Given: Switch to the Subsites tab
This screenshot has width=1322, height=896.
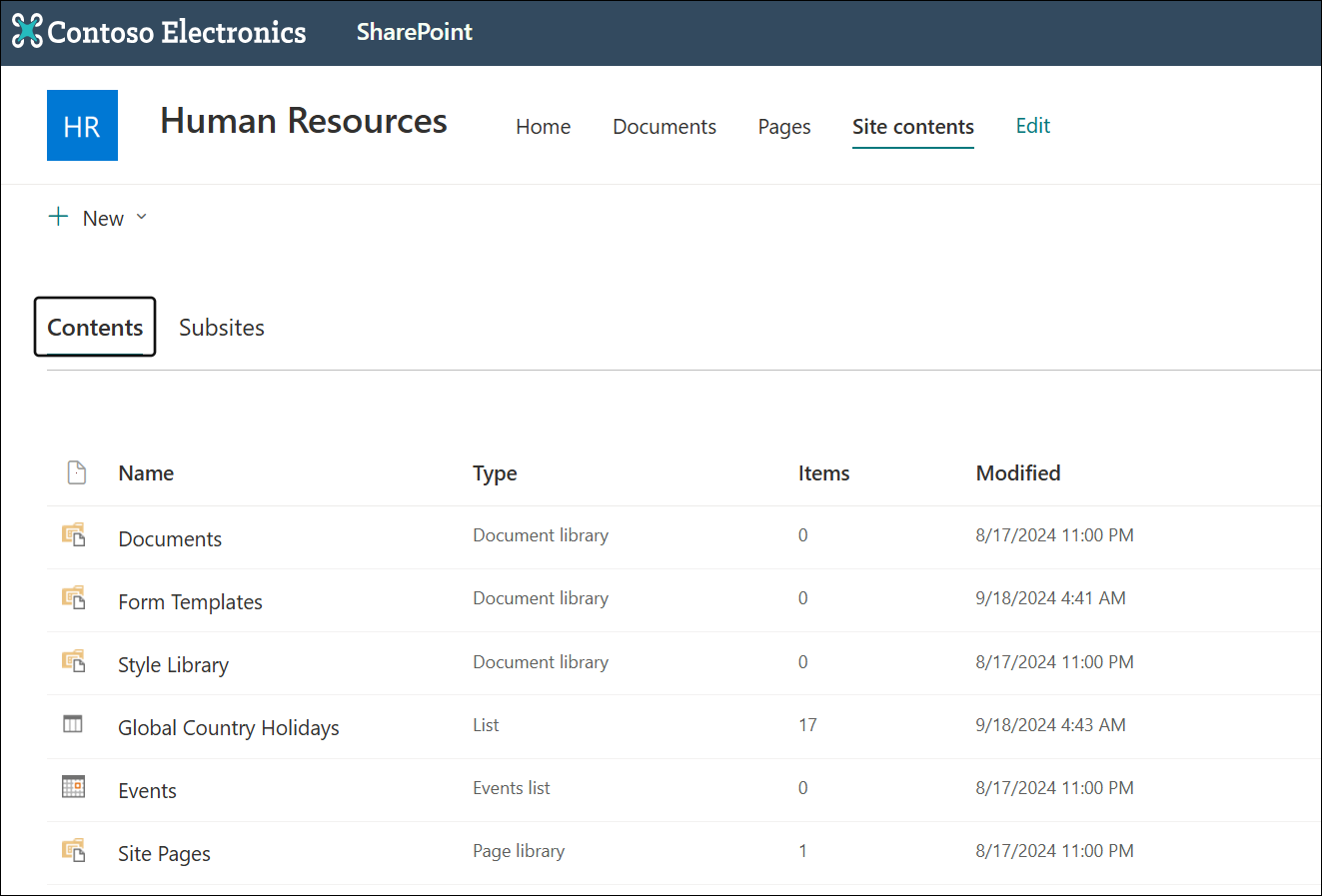Looking at the screenshot, I should [x=221, y=327].
